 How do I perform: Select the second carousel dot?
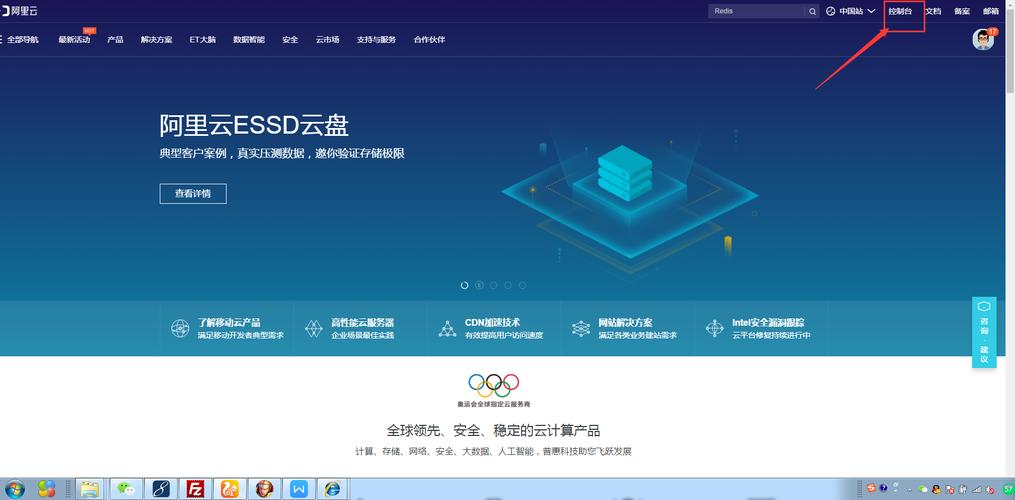[x=479, y=285]
